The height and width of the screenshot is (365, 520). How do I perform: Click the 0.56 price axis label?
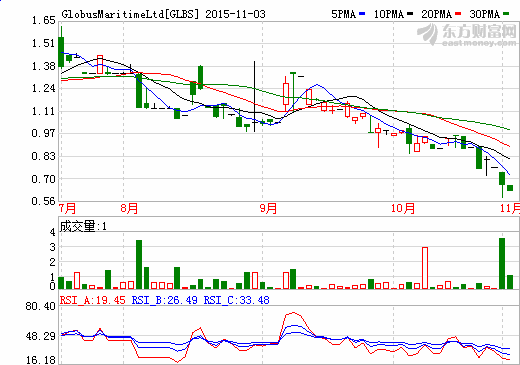coord(43,201)
